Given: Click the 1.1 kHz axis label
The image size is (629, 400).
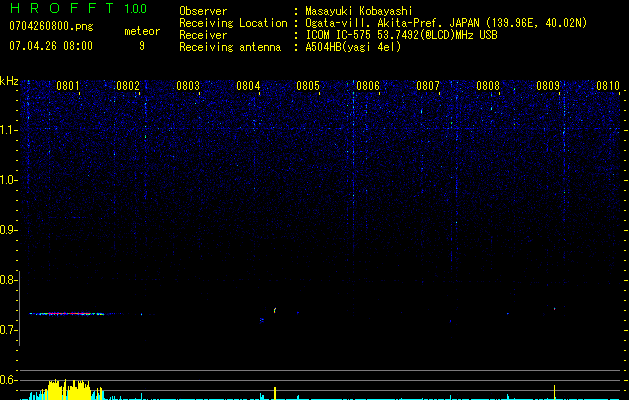Looking at the screenshot, I should (8, 130).
